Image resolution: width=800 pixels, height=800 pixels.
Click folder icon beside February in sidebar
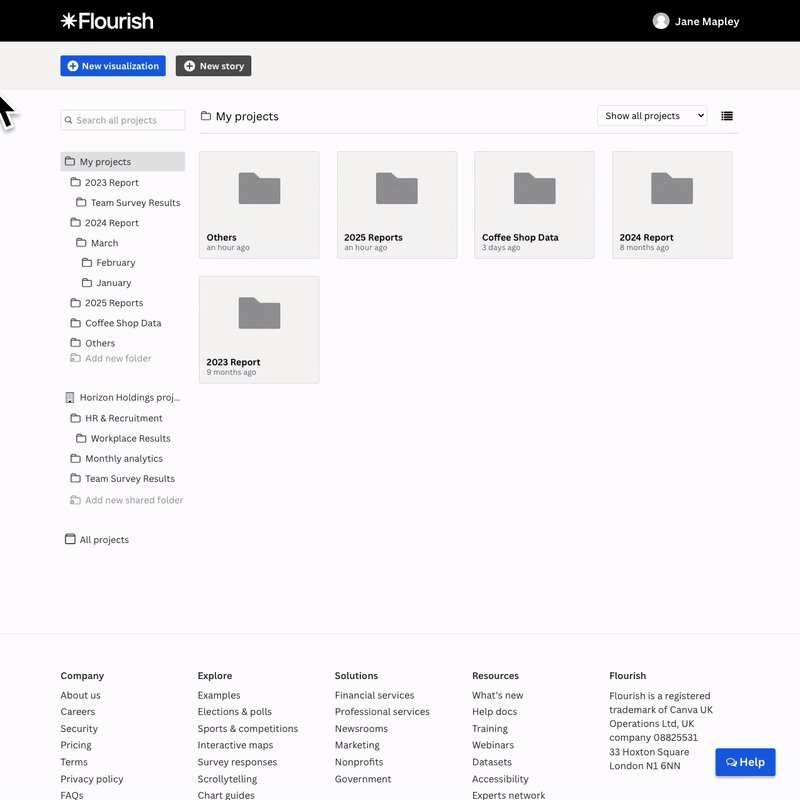(87, 262)
